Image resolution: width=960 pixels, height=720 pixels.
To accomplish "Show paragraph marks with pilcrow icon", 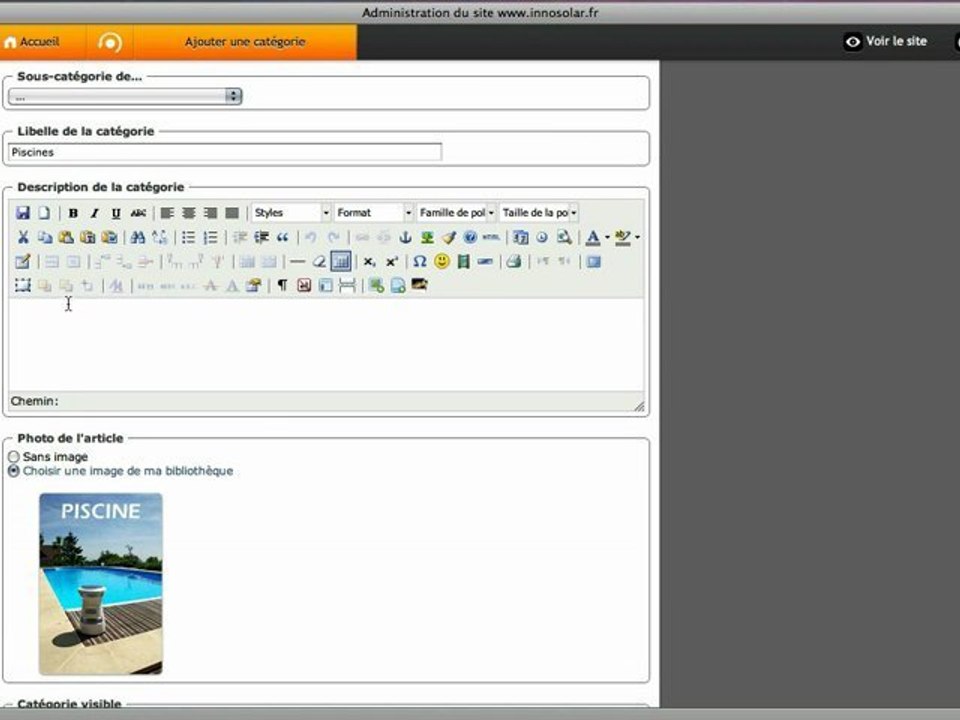I will 282,285.
